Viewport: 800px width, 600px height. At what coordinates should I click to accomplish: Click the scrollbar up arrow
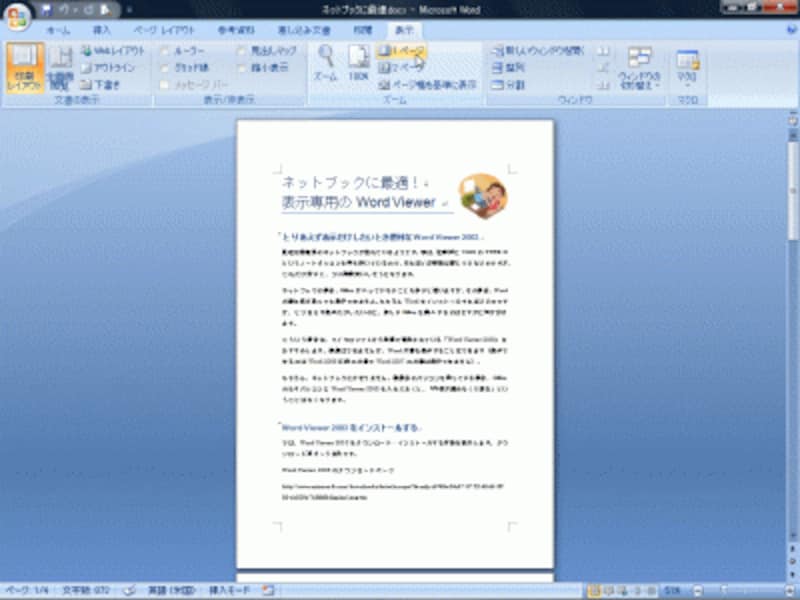[793, 135]
